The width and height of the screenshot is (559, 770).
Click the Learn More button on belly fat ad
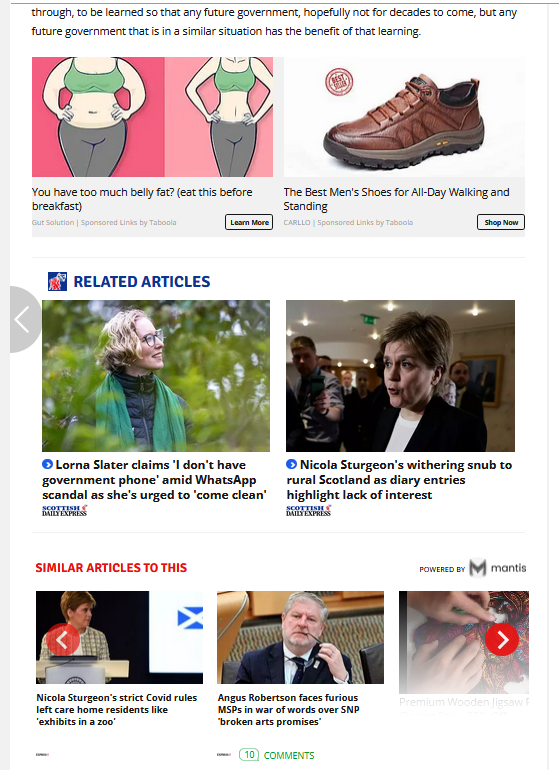tap(249, 222)
